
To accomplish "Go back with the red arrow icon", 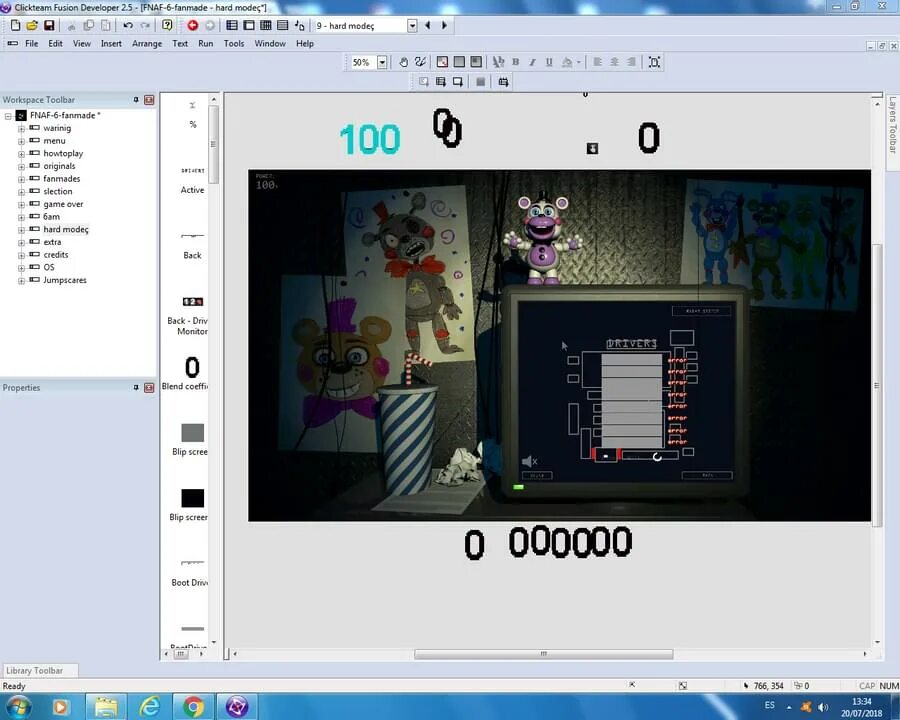I will (193, 25).
